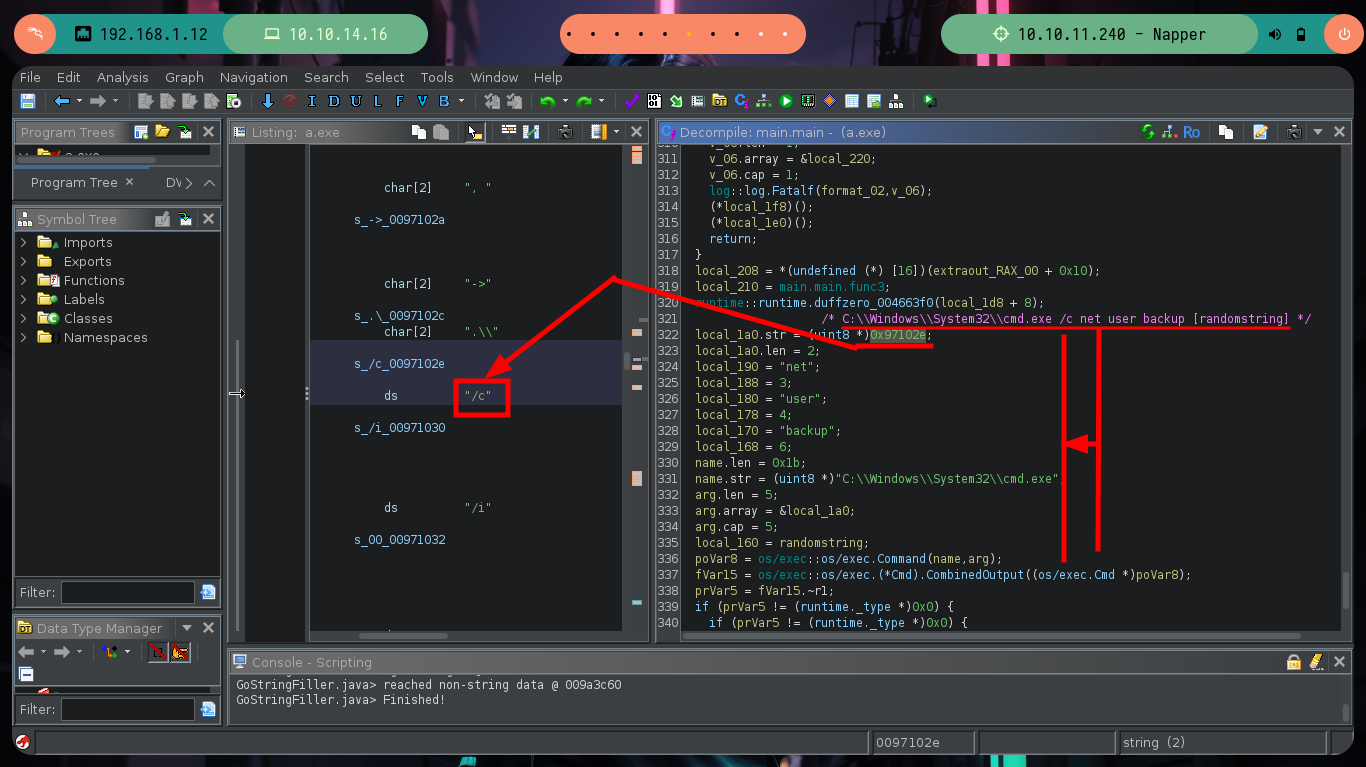Go back to previous location arrow
Image resolution: width=1366 pixels, height=767 pixels.
(61, 101)
